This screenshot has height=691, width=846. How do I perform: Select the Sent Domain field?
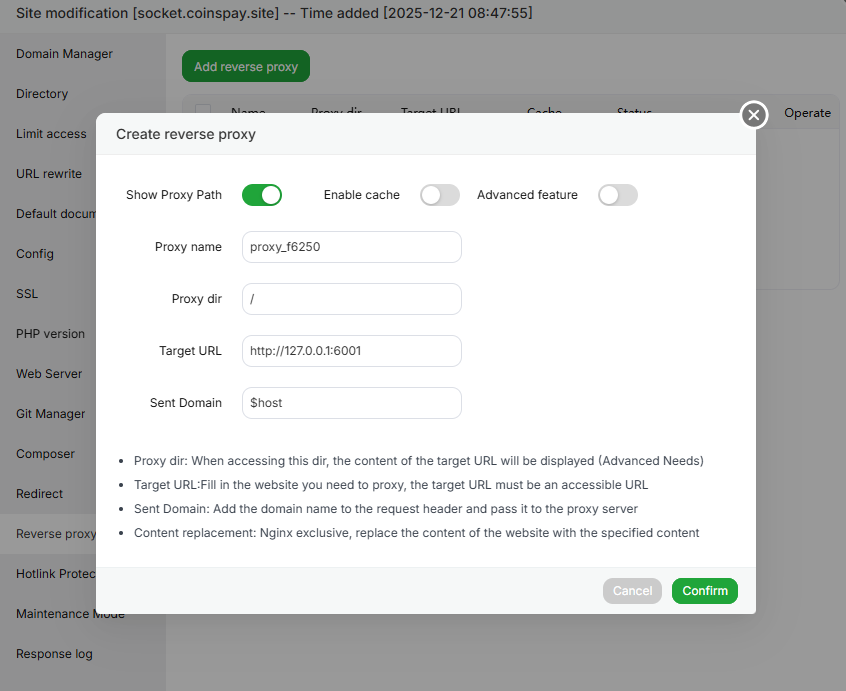pos(351,403)
